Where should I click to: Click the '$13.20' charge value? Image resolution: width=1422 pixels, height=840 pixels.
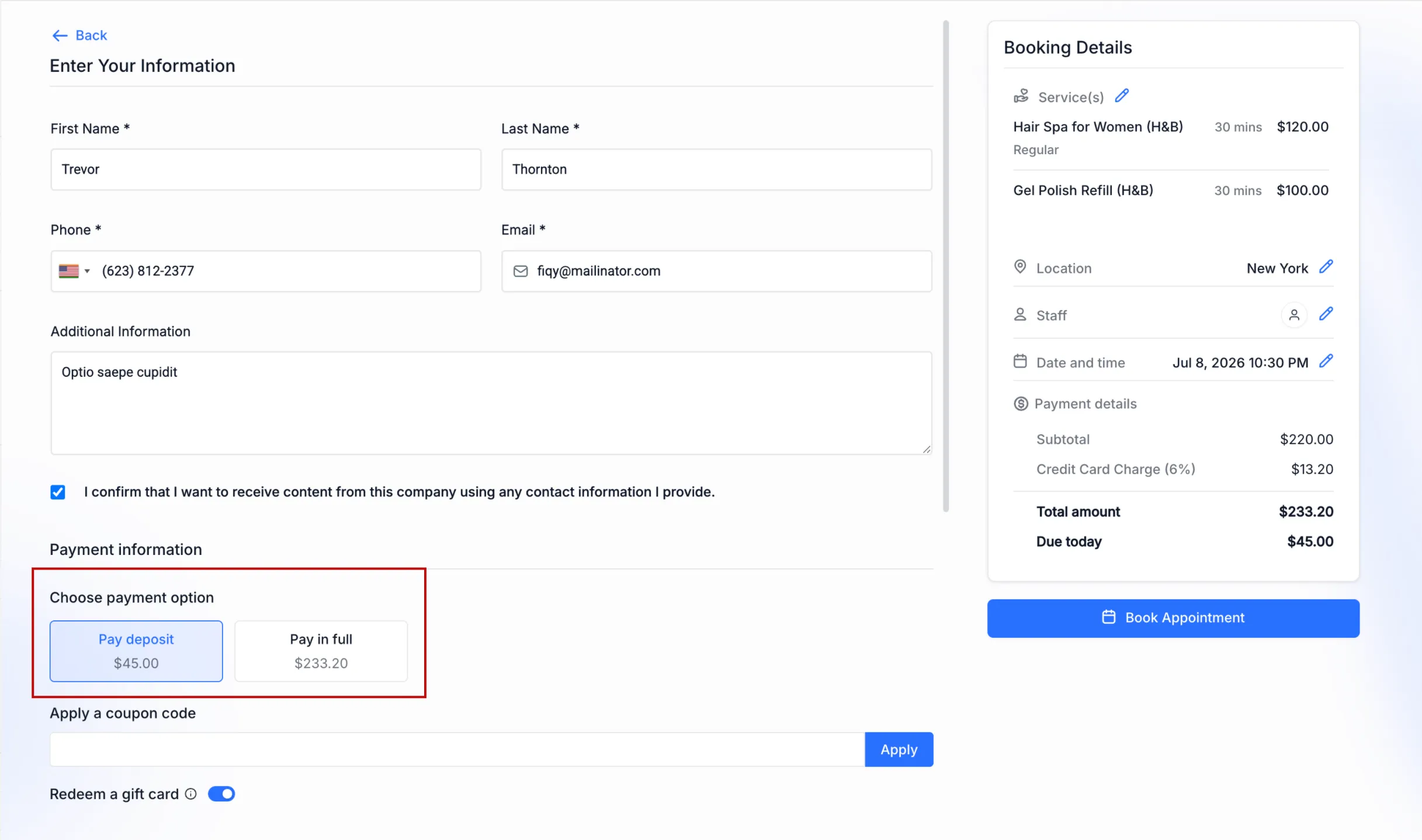coord(1312,469)
